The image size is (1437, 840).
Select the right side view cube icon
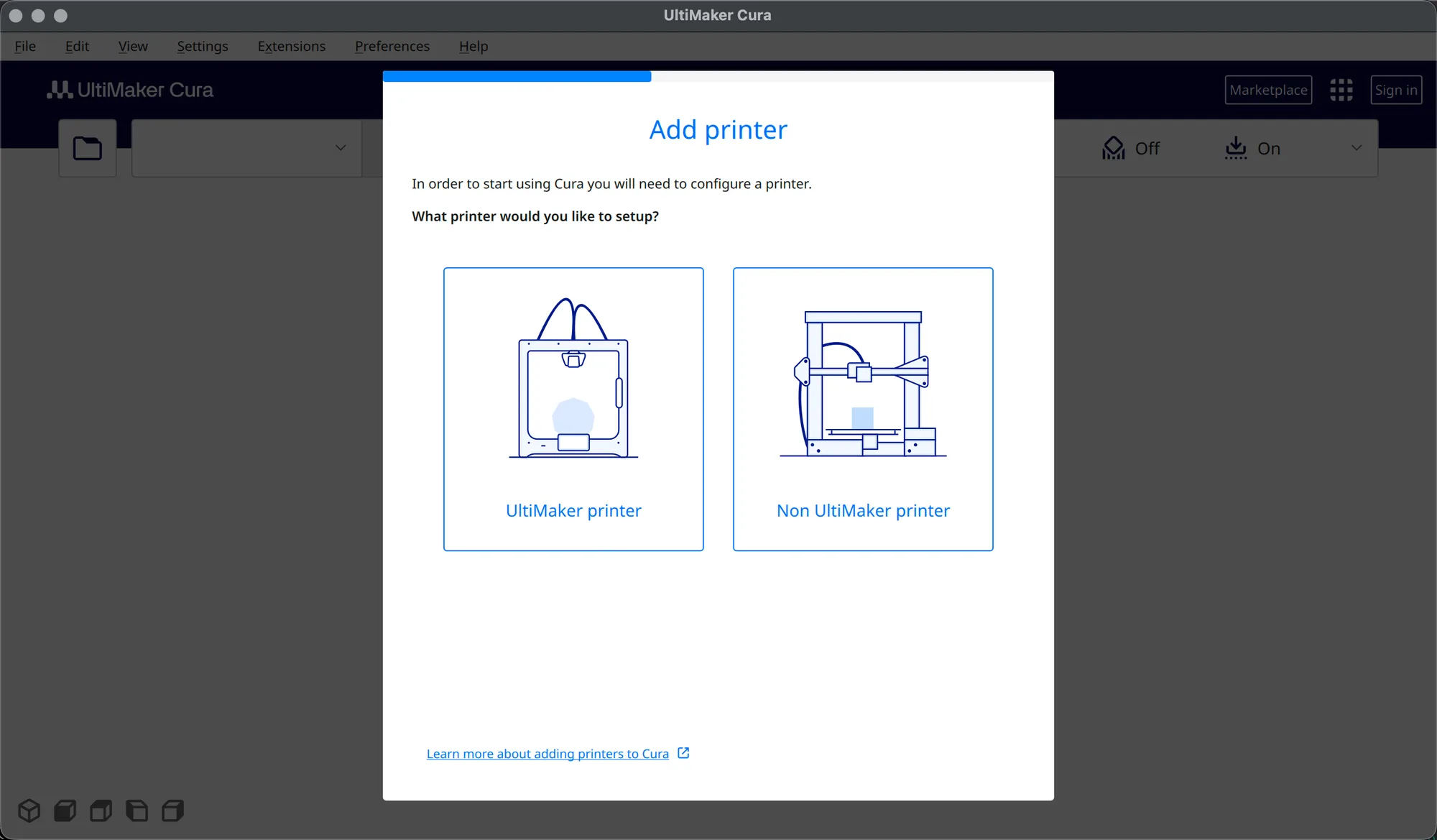[x=172, y=811]
